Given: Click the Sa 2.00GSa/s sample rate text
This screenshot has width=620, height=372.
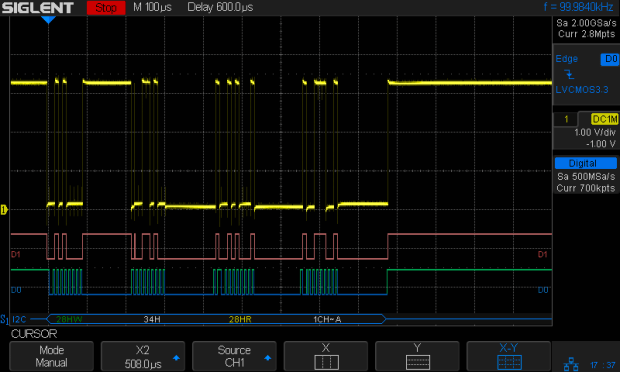Looking at the screenshot, I should pyautogui.click(x=586, y=23).
